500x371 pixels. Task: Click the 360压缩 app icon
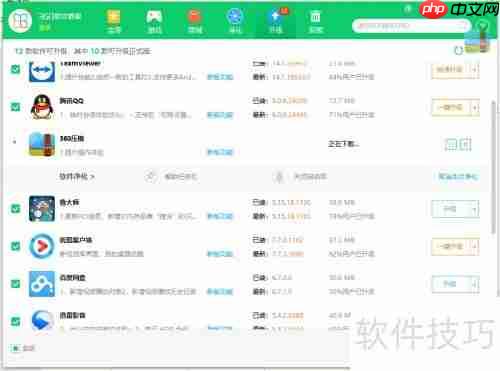click(x=42, y=144)
